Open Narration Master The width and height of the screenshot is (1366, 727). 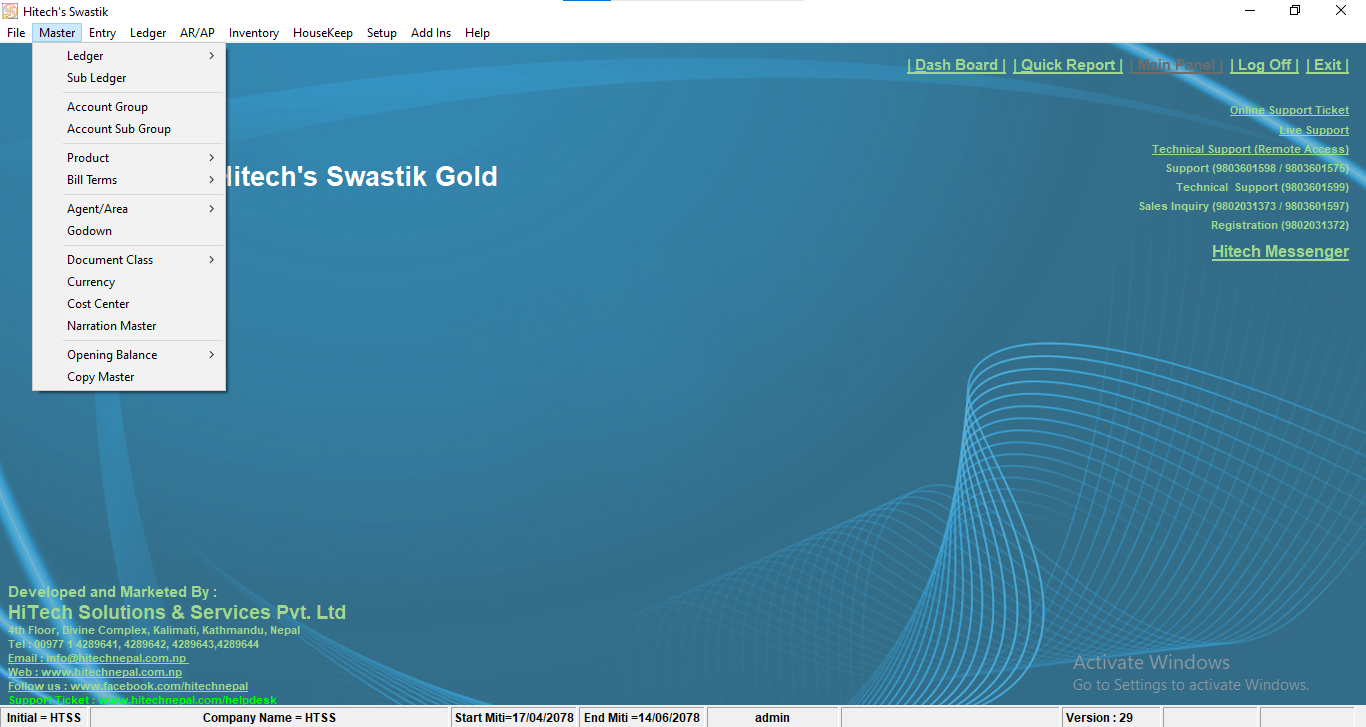tap(111, 326)
